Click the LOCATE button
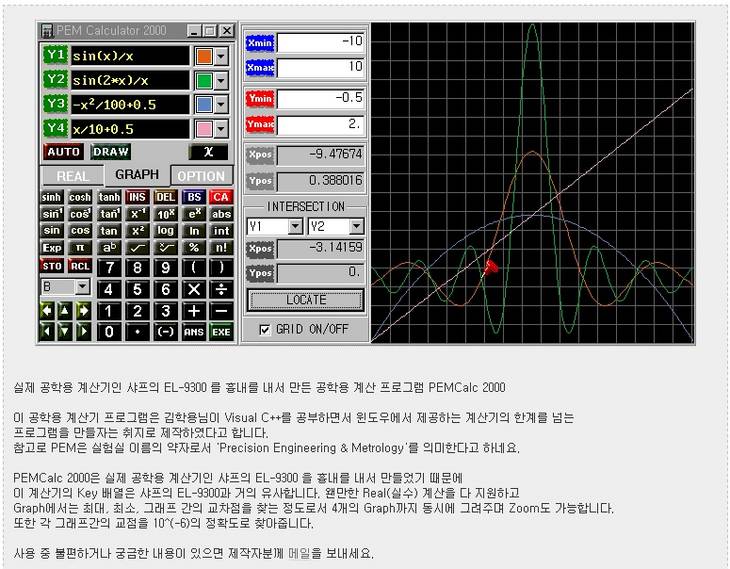Screen dimensions: 730x569 (x=305, y=300)
